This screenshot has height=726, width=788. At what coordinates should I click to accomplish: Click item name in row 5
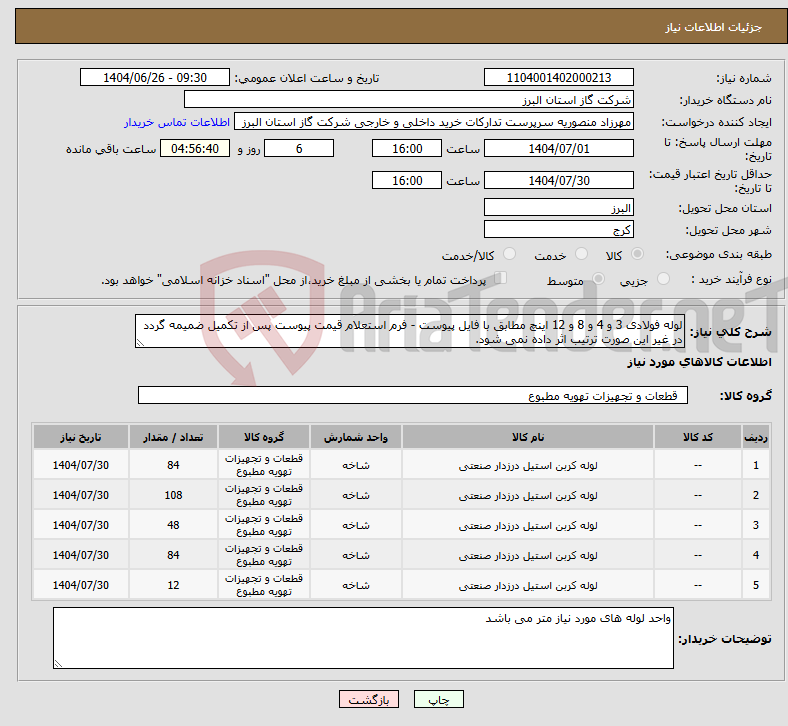pos(528,586)
